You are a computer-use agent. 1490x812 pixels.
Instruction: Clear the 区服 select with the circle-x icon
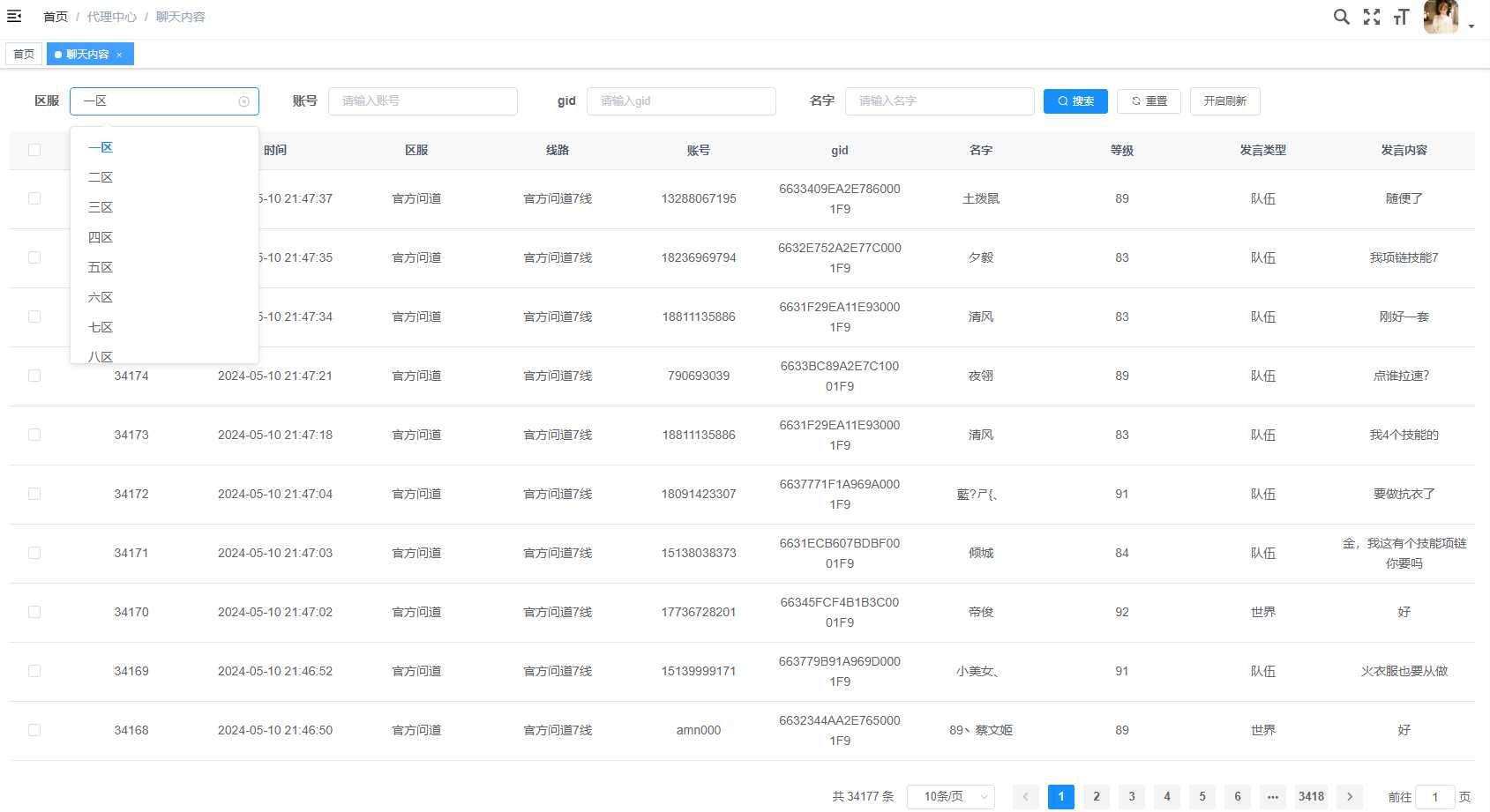pos(243,101)
